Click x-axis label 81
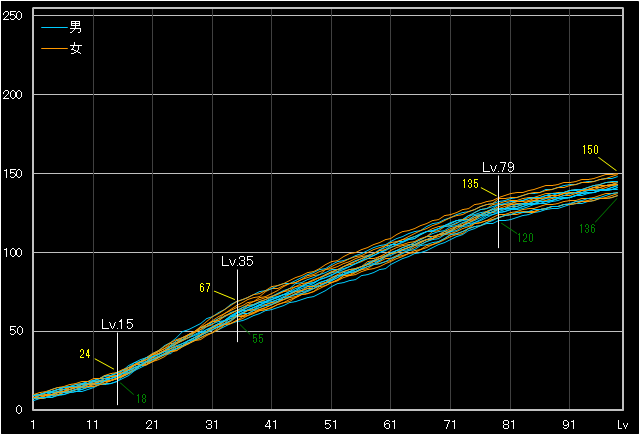The image size is (640, 435). 509,425
